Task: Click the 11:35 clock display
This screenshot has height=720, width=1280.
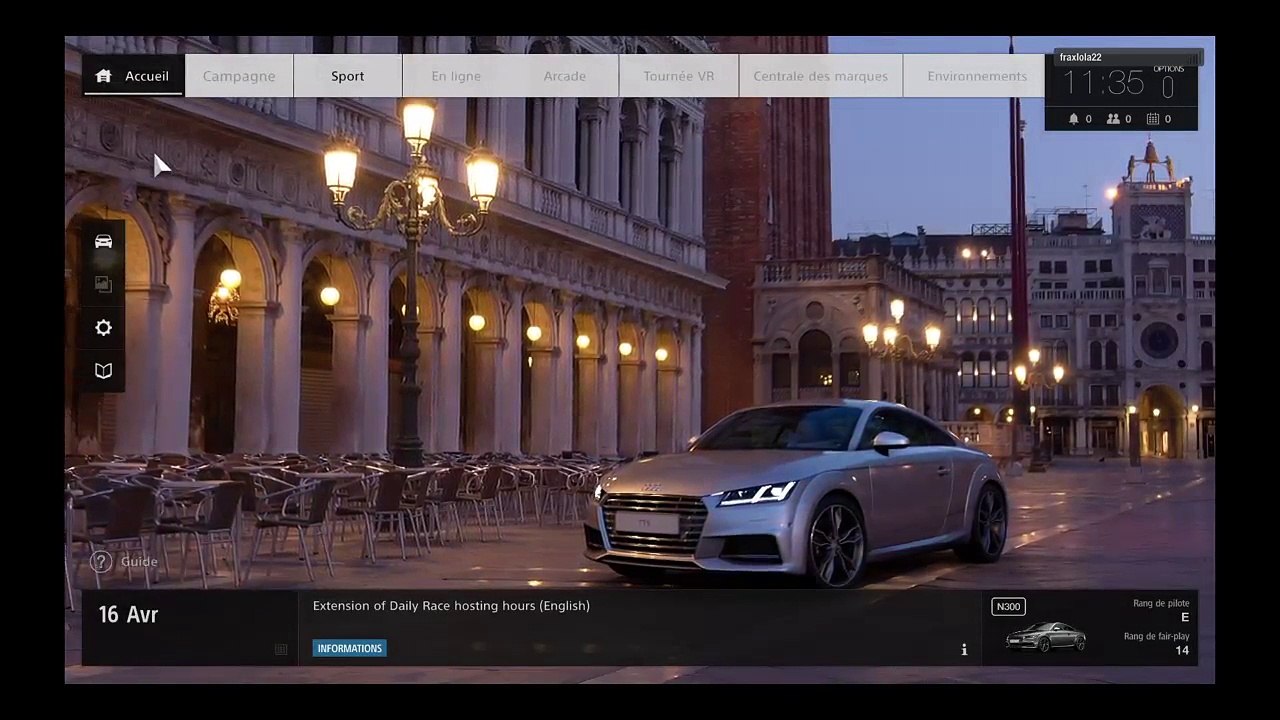Action: tap(1103, 84)
